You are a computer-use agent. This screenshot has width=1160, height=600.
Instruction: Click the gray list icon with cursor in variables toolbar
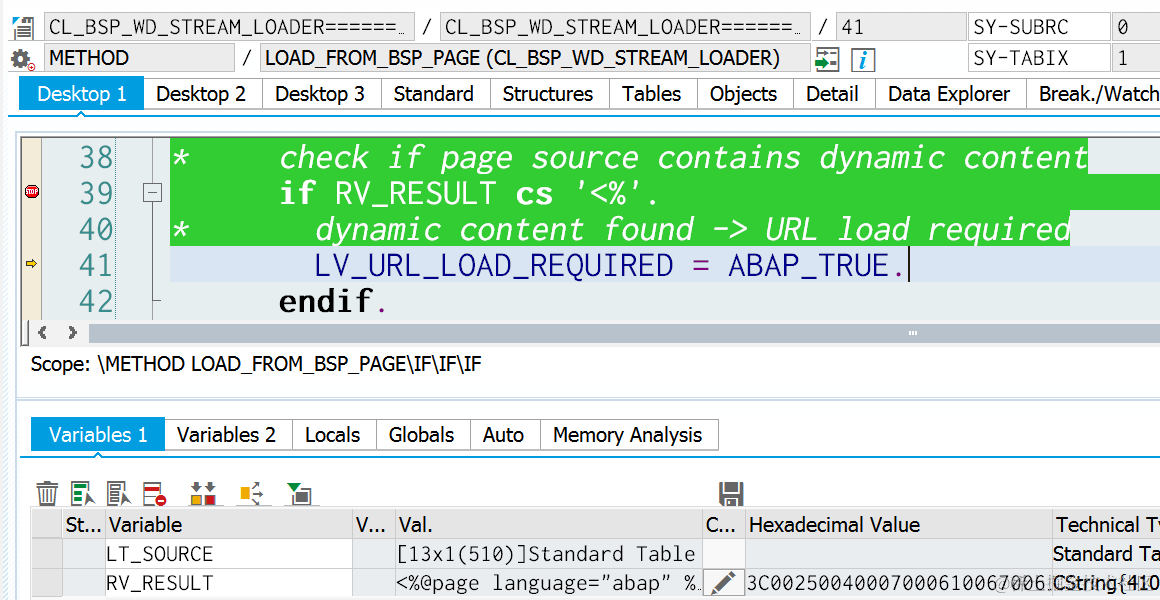tap(118, 493)
